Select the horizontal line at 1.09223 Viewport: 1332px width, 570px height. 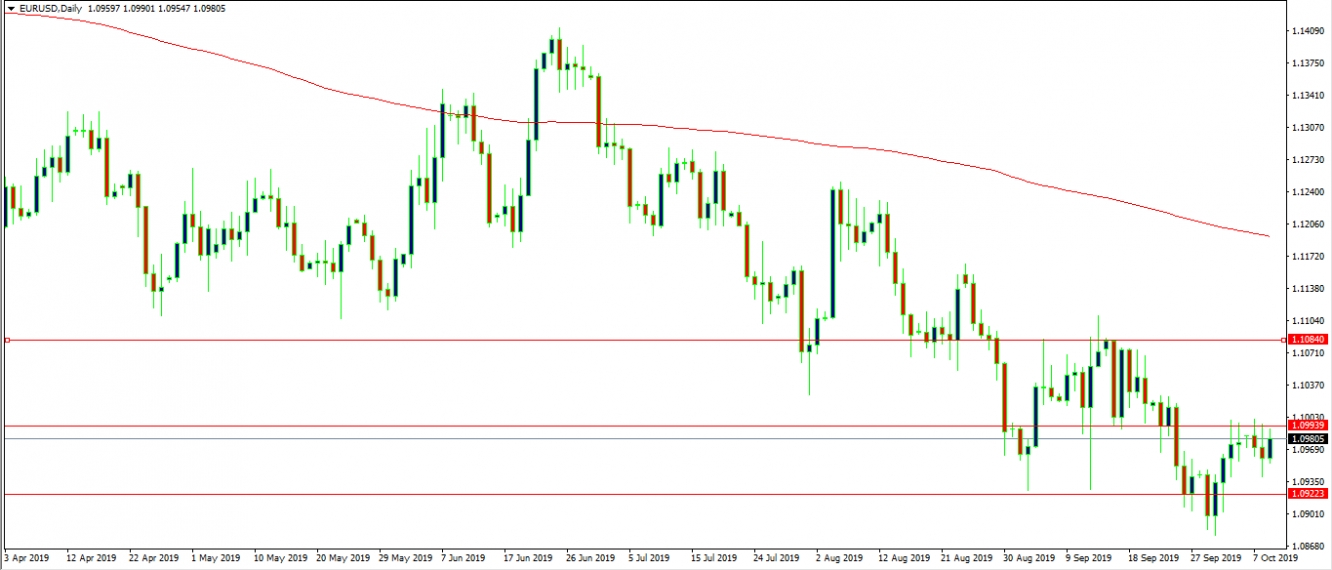pyautogui.click(x=400, y=494)
